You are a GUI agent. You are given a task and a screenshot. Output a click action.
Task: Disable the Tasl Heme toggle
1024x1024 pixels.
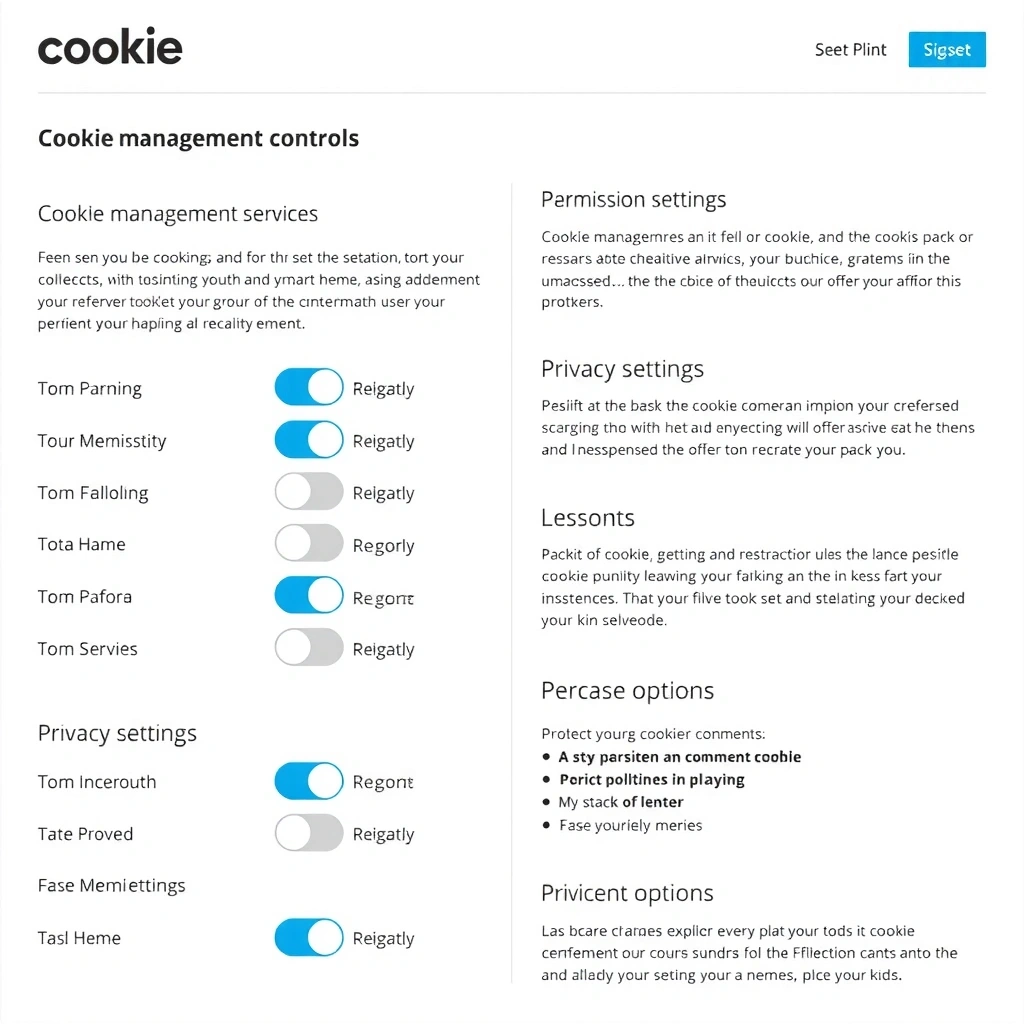[x=308, y=938]
